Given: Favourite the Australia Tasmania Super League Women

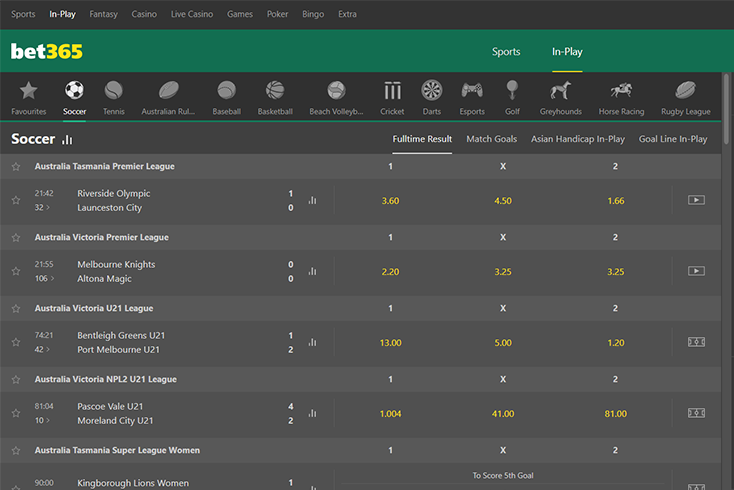Looking at the screenshot, I should [16, 451].
